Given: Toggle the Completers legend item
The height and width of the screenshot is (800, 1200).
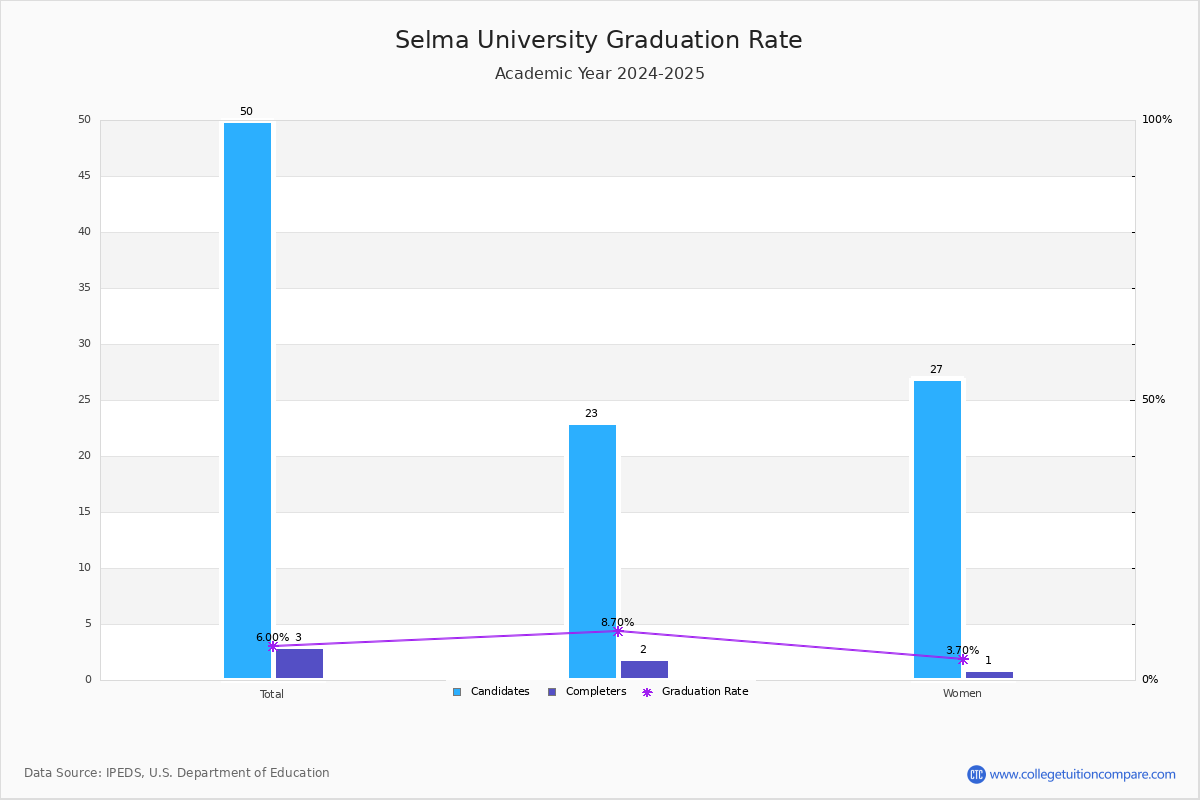Looking at the screenshot, I should pyautogui.click(x=587, y=692).
